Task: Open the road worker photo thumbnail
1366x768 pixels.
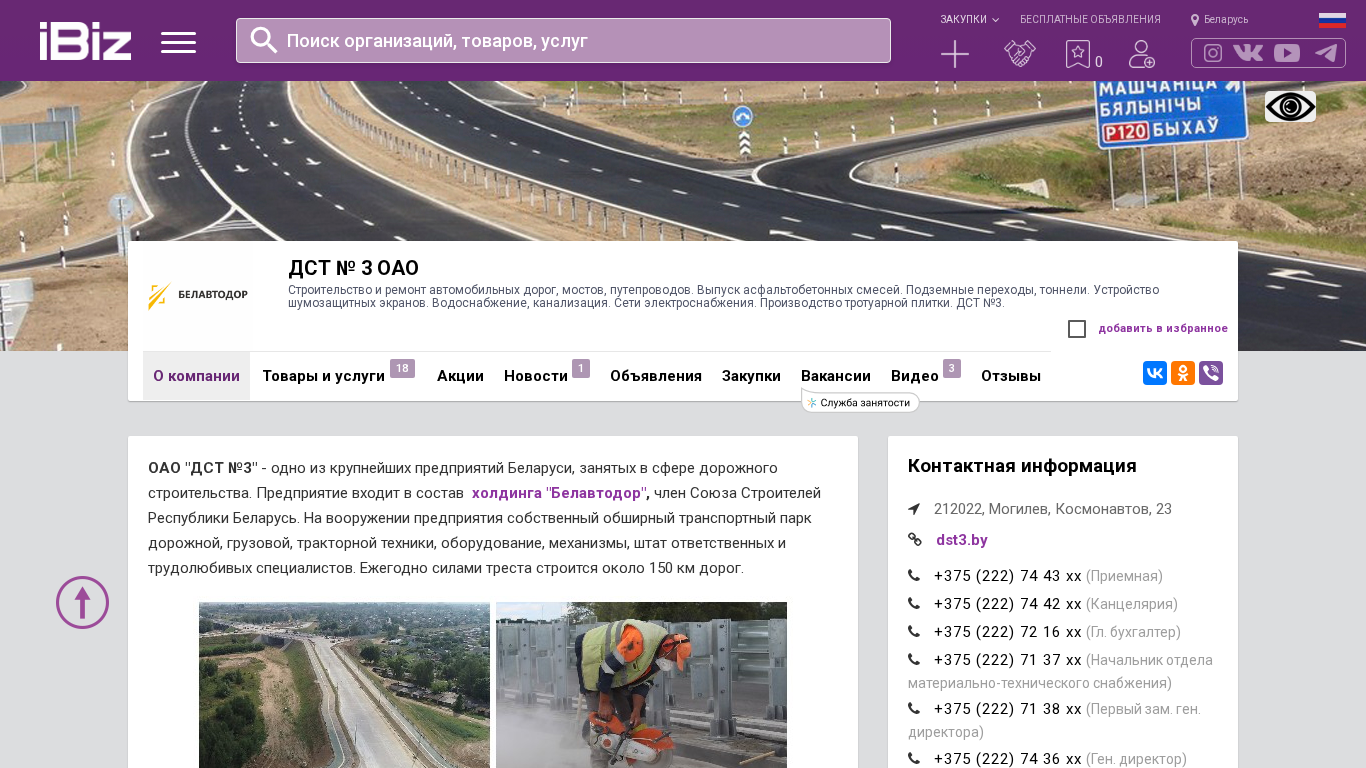Action: 641,685
